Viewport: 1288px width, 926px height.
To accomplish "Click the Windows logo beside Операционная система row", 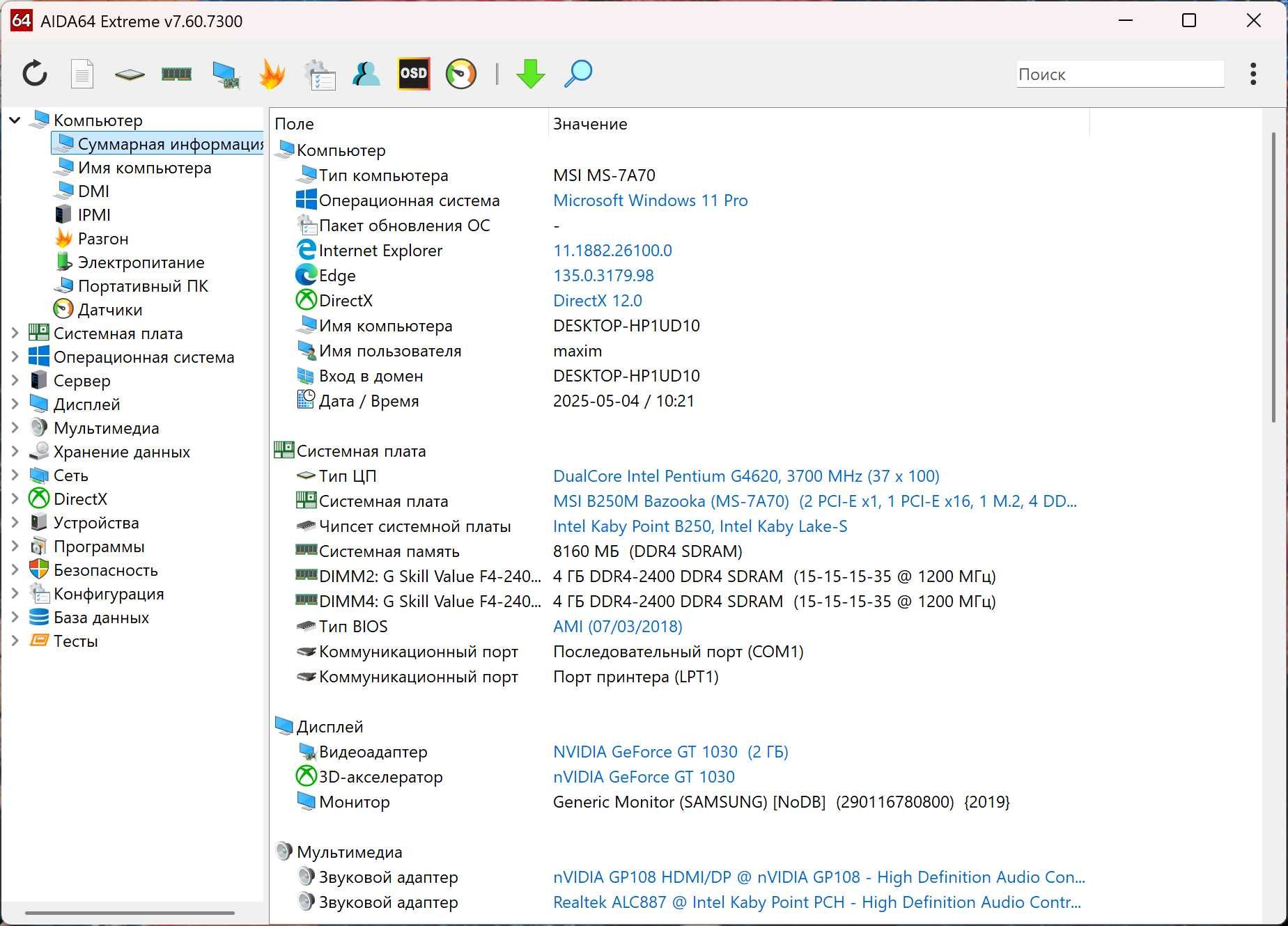I will point(306,201).
